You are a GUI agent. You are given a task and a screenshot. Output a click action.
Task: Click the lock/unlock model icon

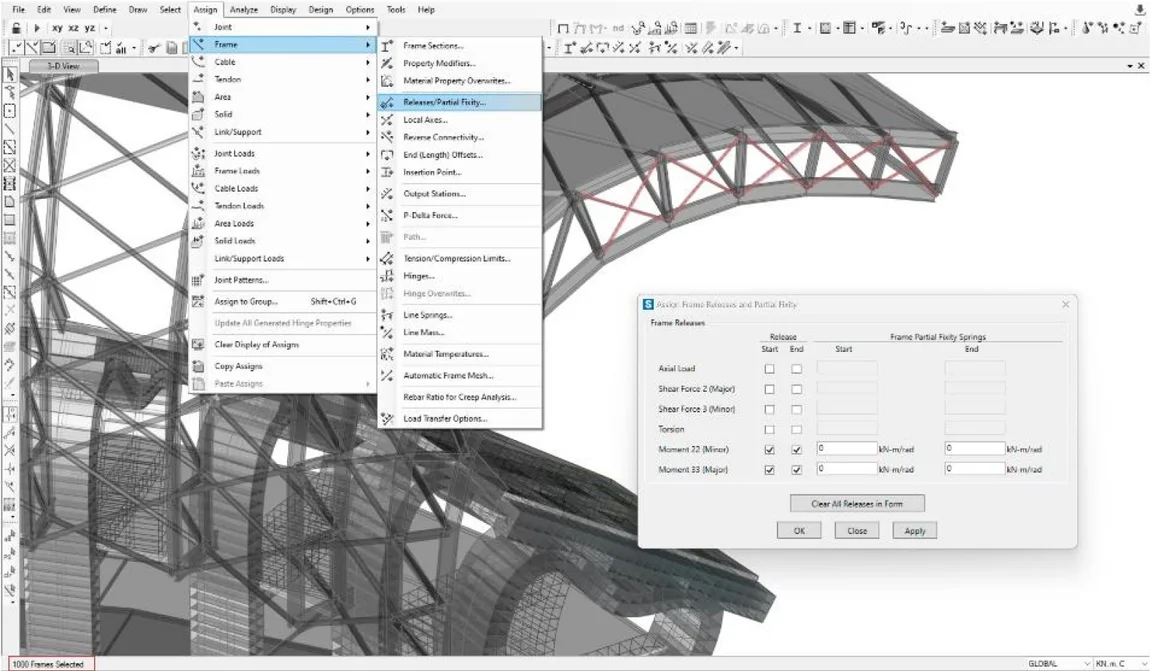point(15,28)
